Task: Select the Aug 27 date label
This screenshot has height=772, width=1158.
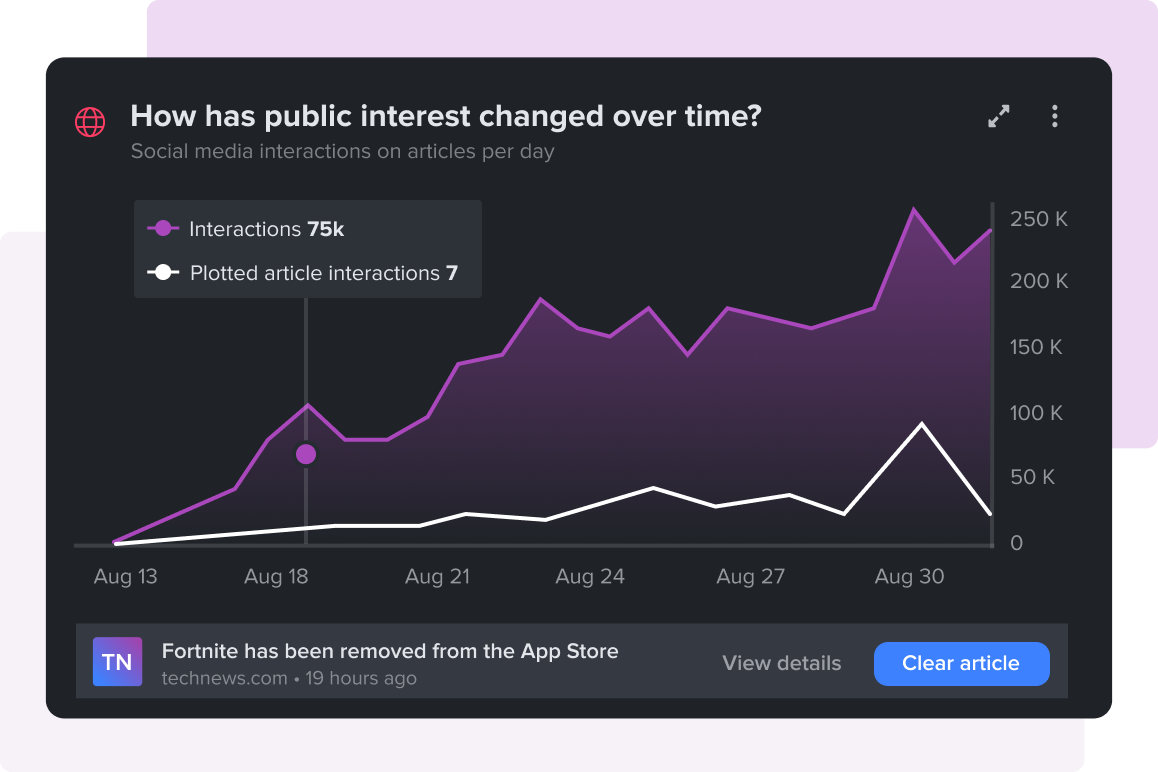Action: (x=750, y=577)
